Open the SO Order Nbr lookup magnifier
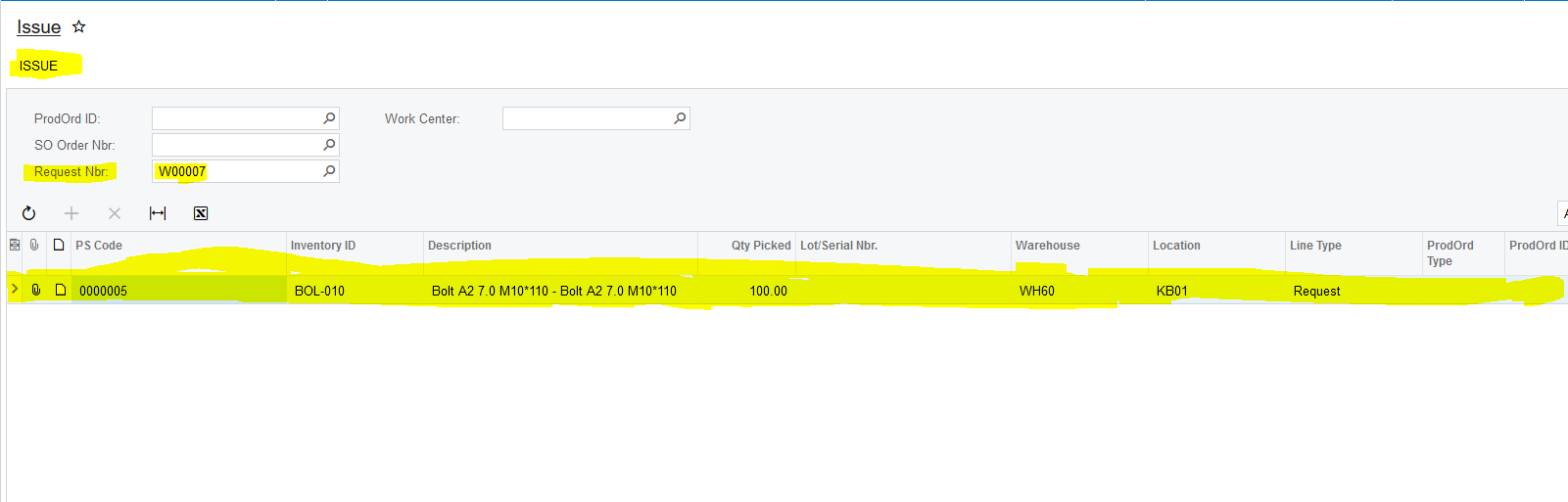Viewport: 1568px width, 502px height. [x=329, y=145]
